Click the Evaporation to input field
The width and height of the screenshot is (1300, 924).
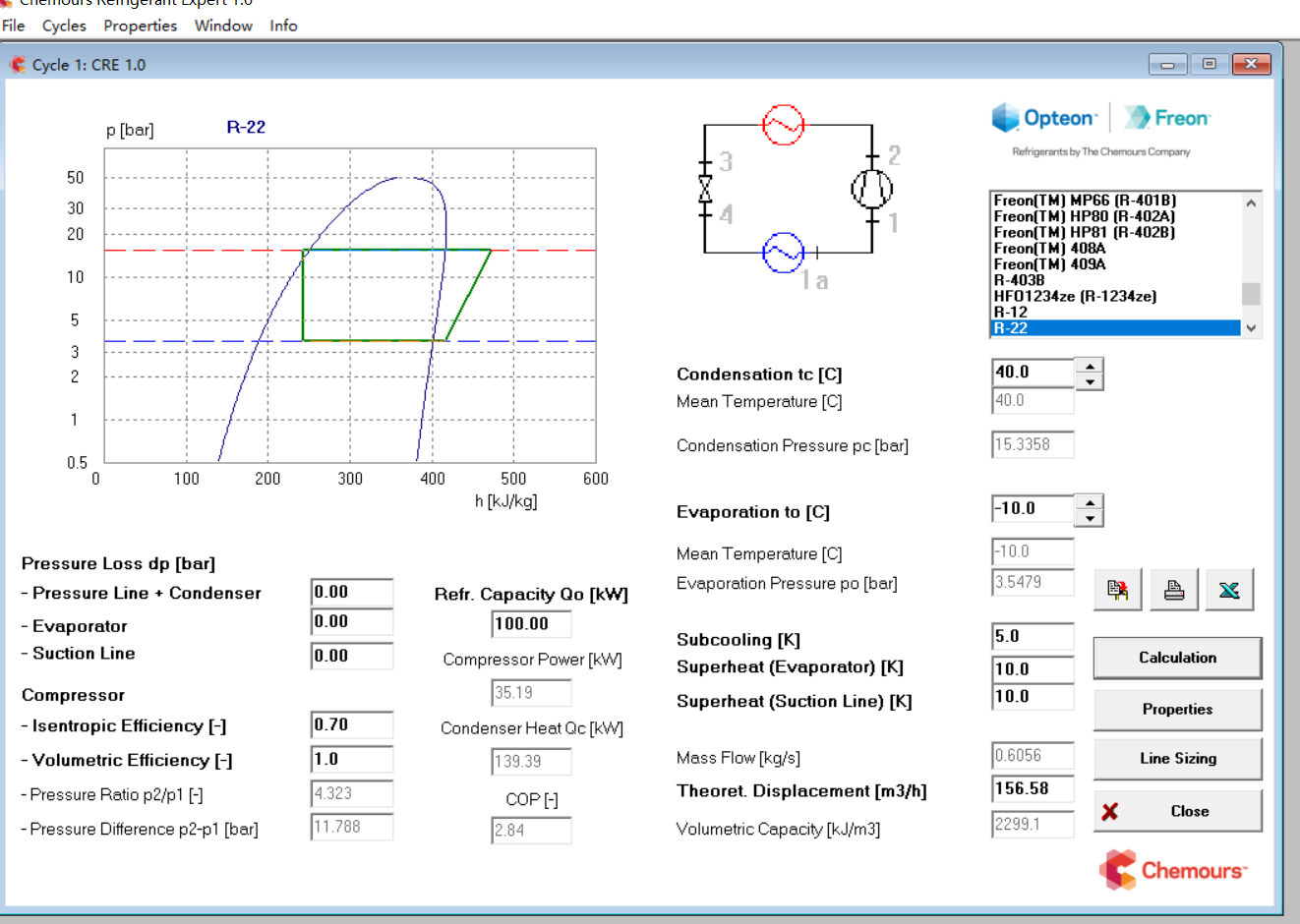click(1033, 509)
